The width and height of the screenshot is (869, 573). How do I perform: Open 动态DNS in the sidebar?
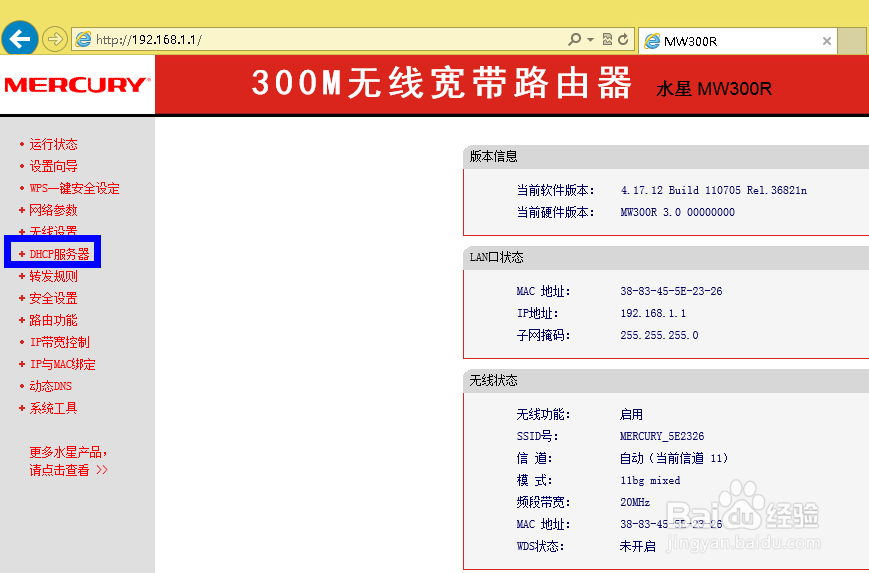point(50,386)
